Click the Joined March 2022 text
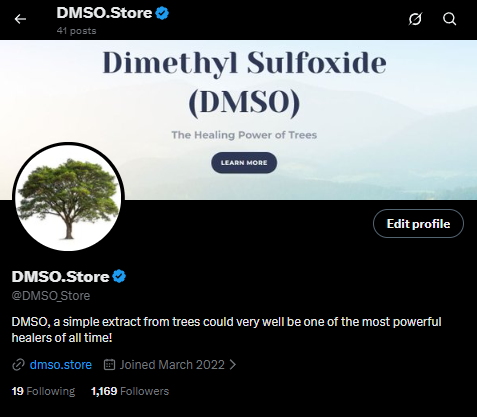477x417 pixels. point(172,365)
